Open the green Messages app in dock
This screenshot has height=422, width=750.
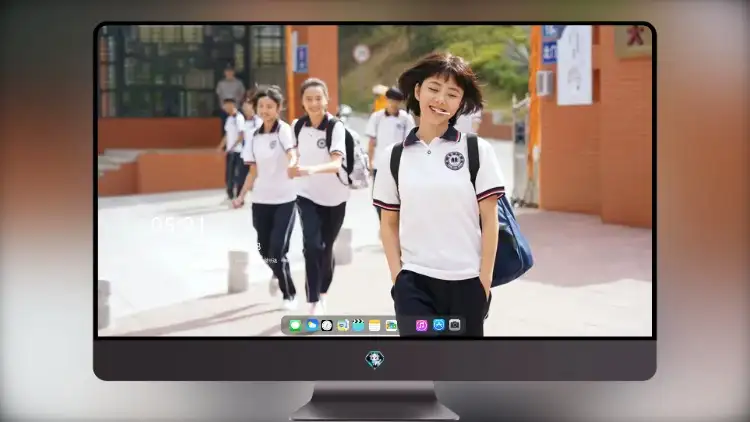(296, 325)
